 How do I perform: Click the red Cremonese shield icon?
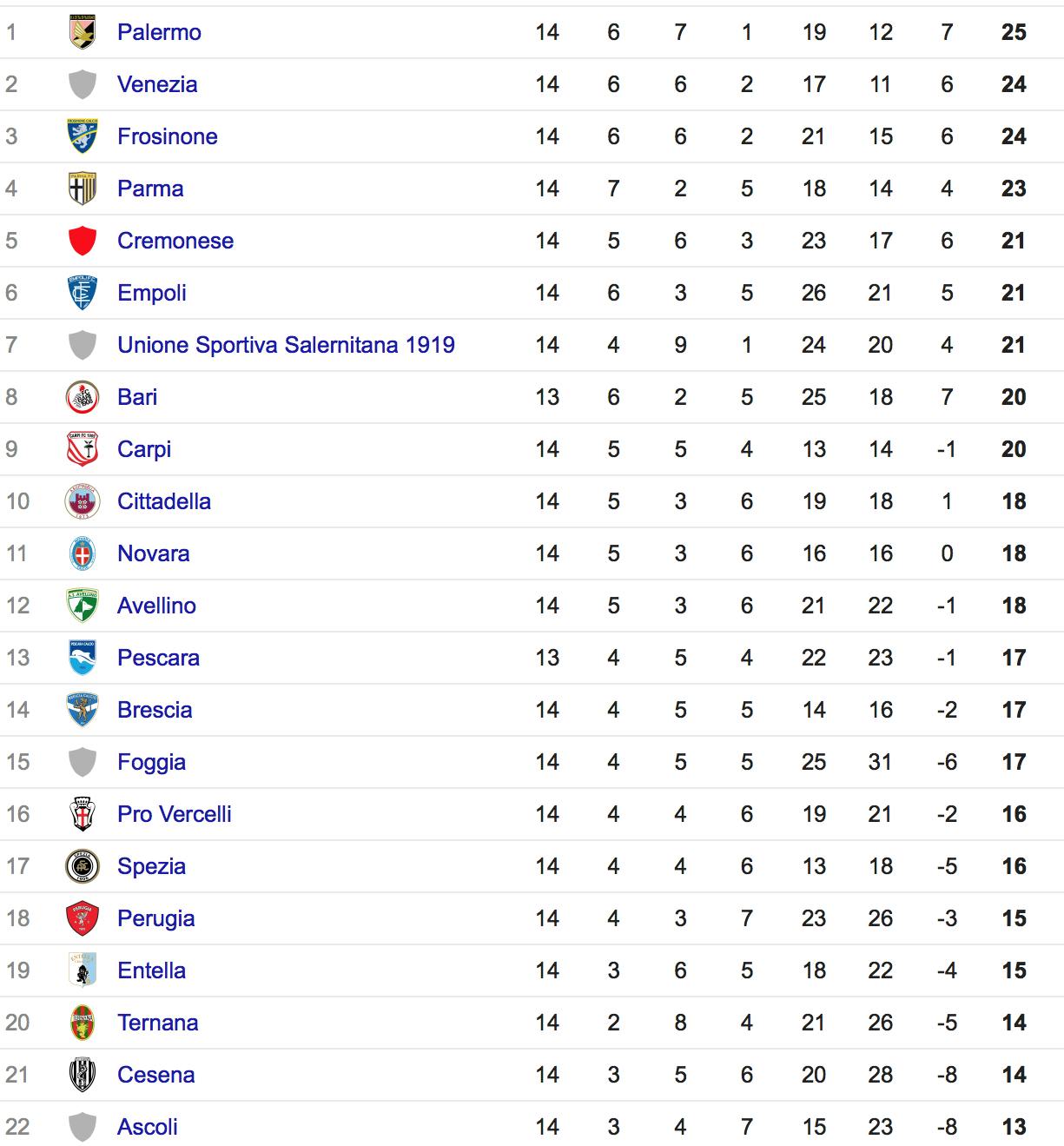[x=83, y=241]
